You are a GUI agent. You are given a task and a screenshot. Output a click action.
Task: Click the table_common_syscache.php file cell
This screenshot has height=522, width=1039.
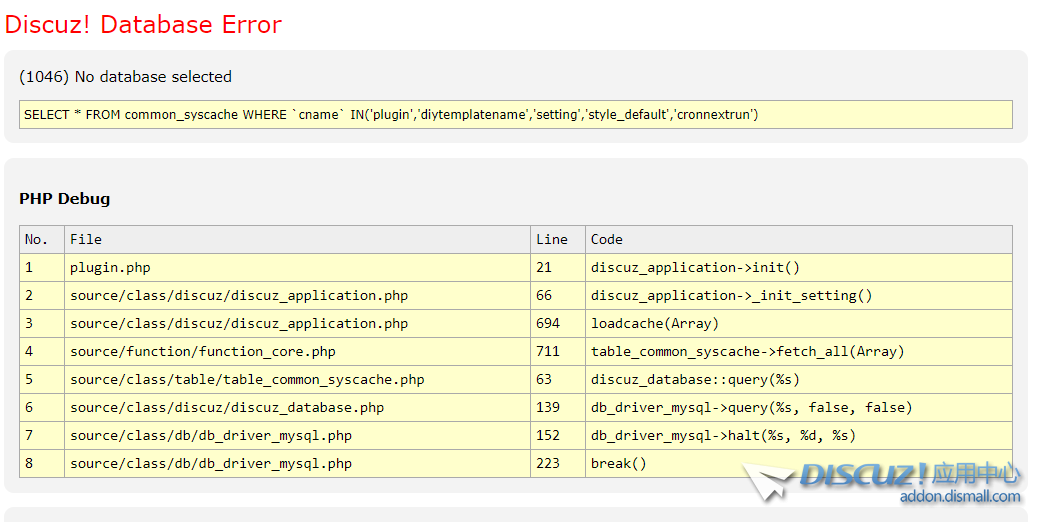298,380
